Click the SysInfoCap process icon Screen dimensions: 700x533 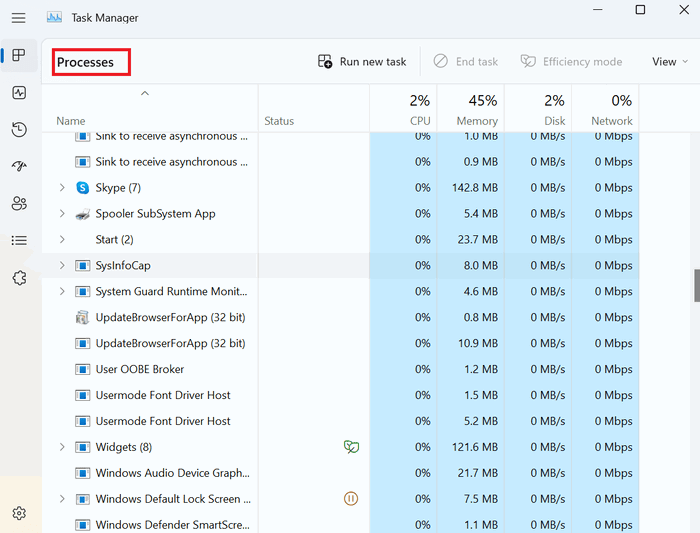click(x=83, y=266)
